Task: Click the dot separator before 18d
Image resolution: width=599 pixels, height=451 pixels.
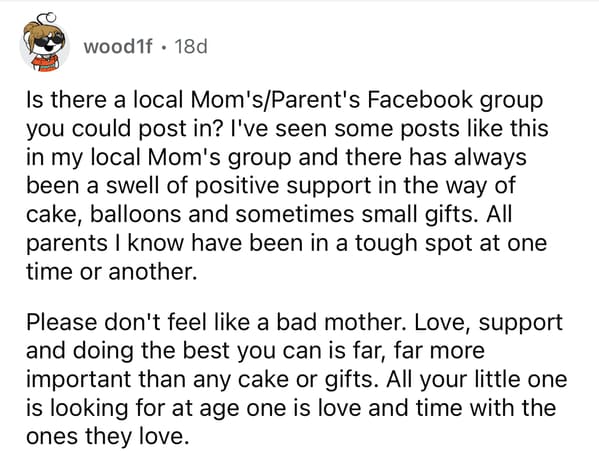Action: point(164,48)
